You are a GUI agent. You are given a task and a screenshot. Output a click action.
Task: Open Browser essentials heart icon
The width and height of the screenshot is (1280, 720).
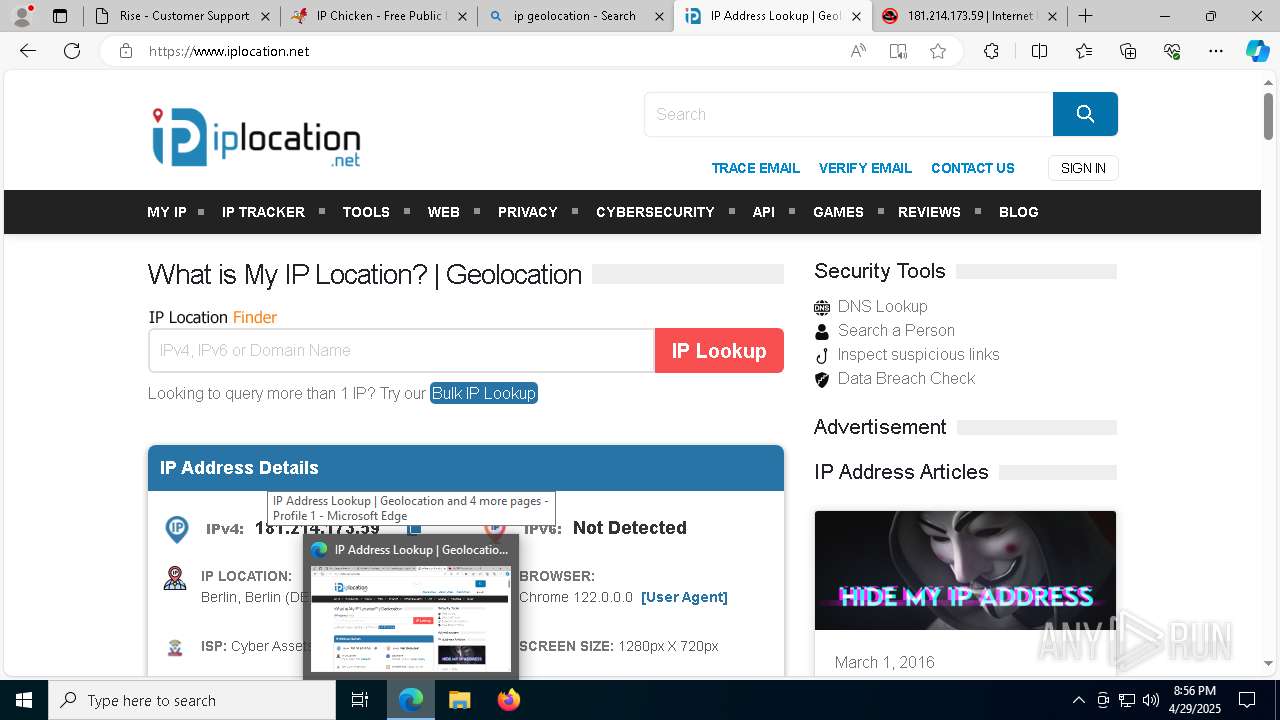[1172, 51]
